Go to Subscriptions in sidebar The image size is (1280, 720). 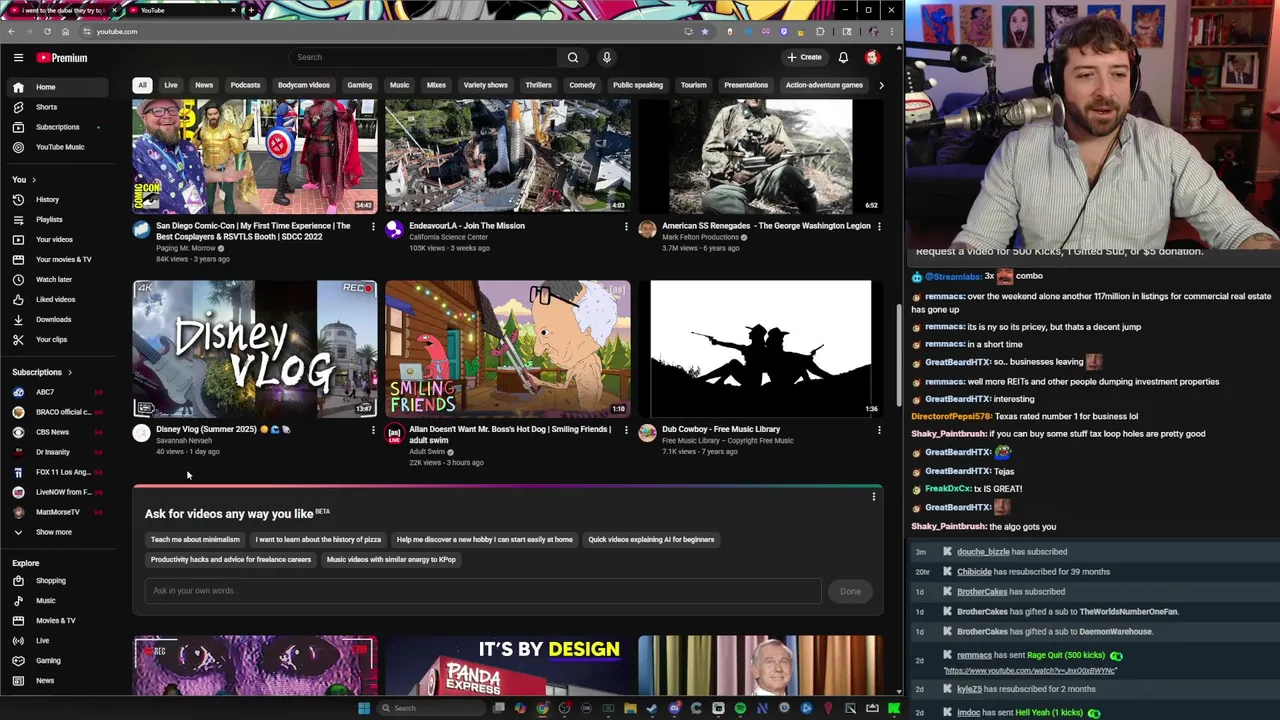57,127
